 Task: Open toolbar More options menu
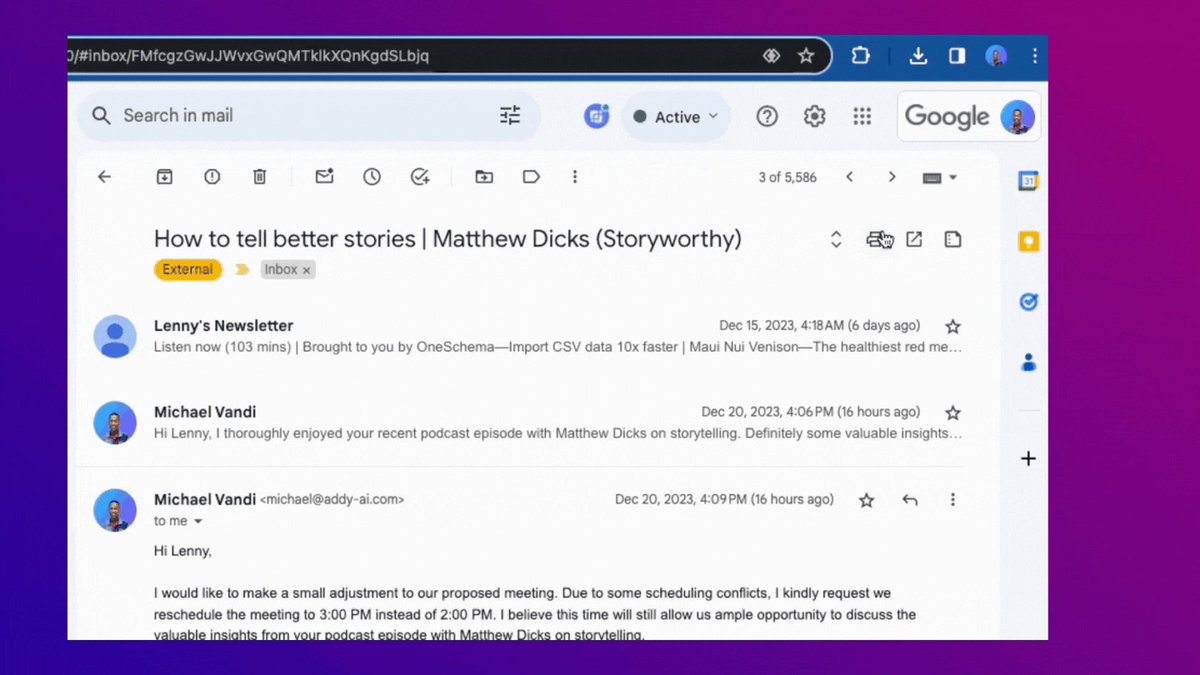click(x=575, y=177)
